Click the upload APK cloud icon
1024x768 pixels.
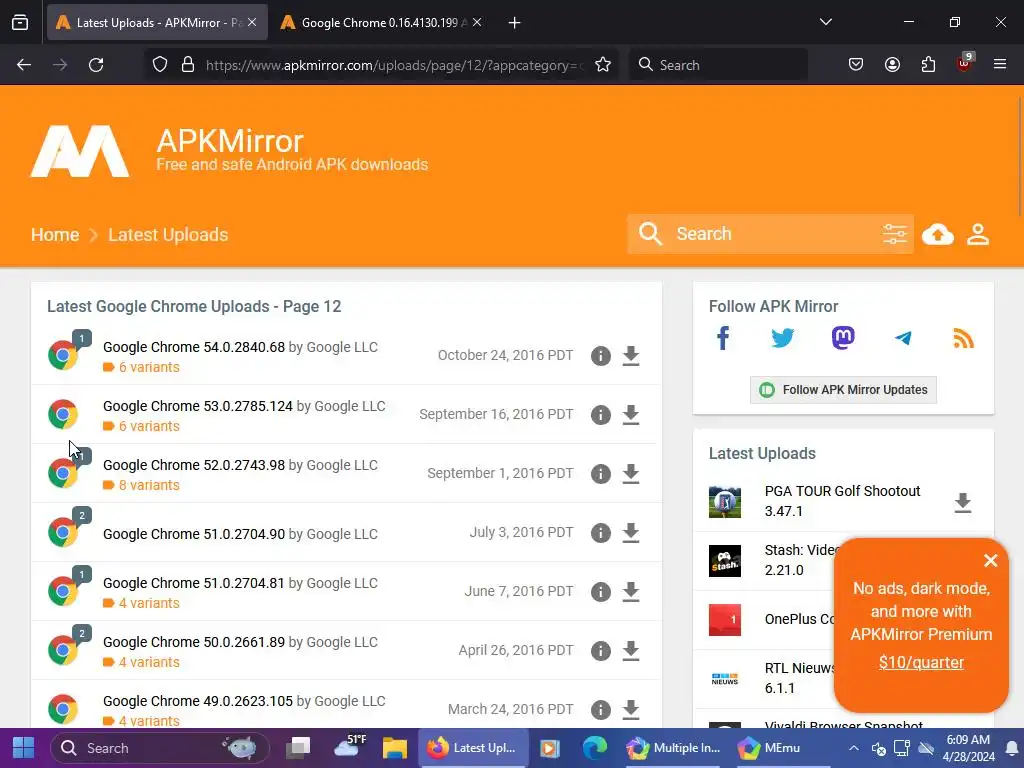point(938,234)
